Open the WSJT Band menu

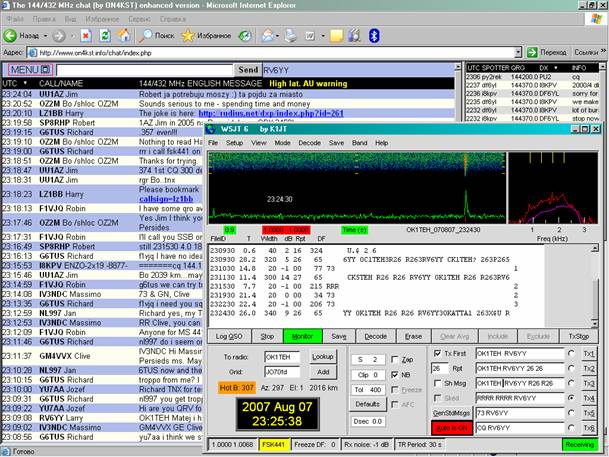(x=359, y=143)
